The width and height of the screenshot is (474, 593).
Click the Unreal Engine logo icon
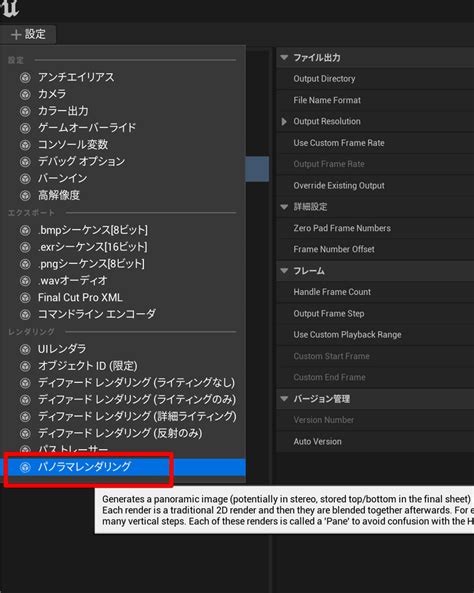click(x=10, y=8)
